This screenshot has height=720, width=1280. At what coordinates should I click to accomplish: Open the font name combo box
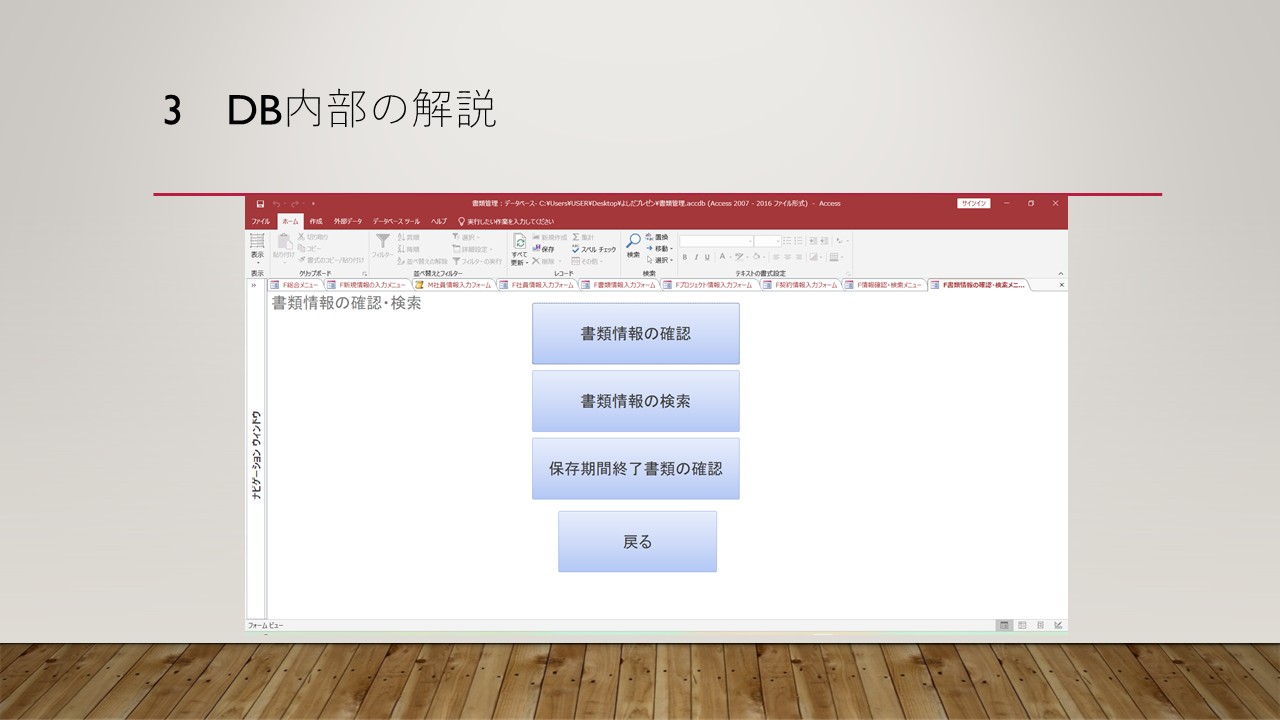click(x=716, y=241)
